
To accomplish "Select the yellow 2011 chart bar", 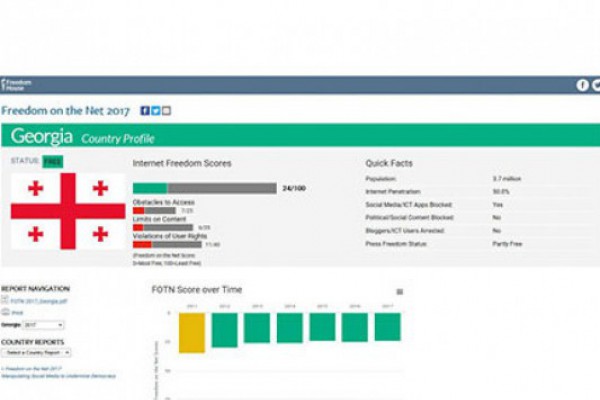I will tap(192, 333).
